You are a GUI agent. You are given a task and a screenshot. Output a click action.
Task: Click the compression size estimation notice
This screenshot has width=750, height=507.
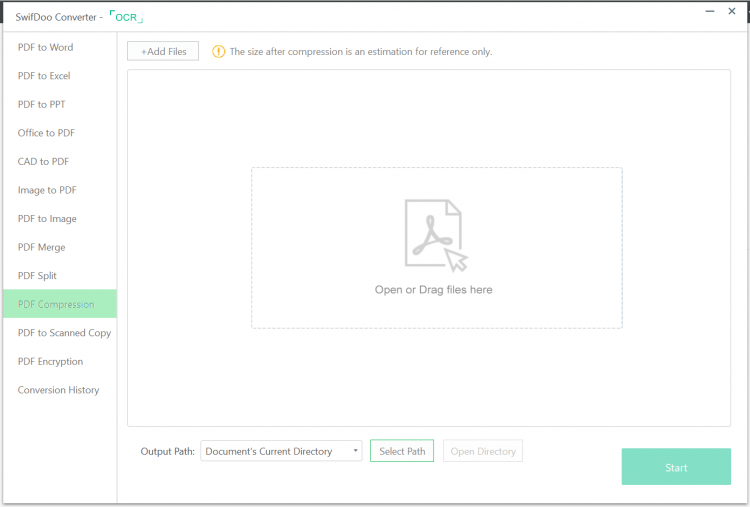point(361,52)
